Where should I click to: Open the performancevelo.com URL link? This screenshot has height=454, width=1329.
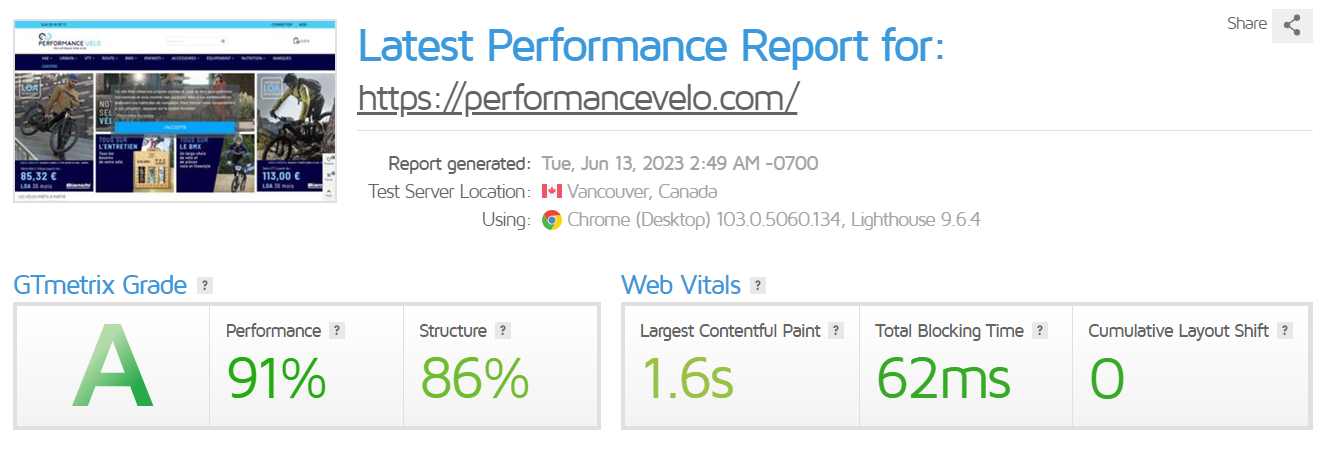(x=577, y=97)
